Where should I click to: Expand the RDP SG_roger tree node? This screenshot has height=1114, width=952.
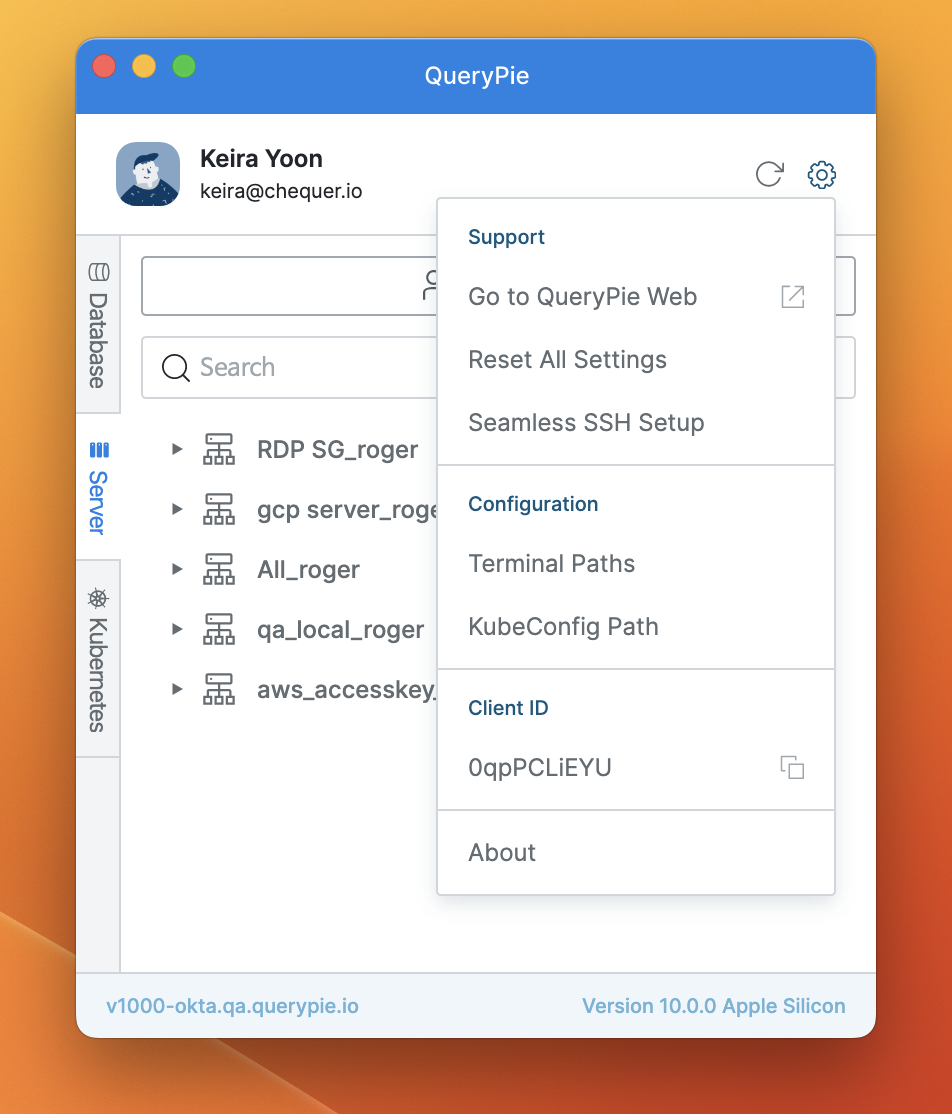pyautogui.click(x=177, y=449)
